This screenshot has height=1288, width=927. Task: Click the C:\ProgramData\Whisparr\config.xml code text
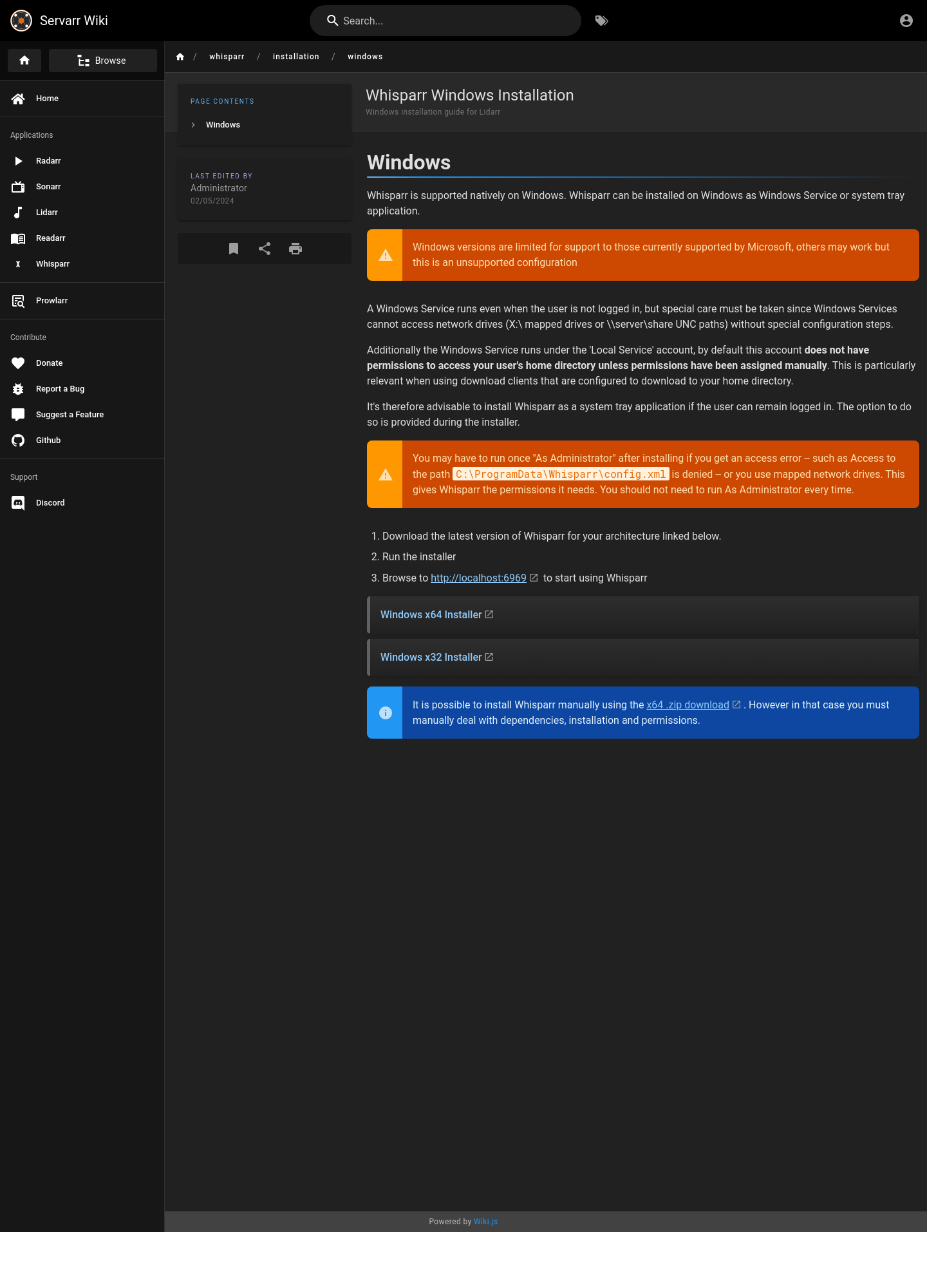(x=561, y=475)
